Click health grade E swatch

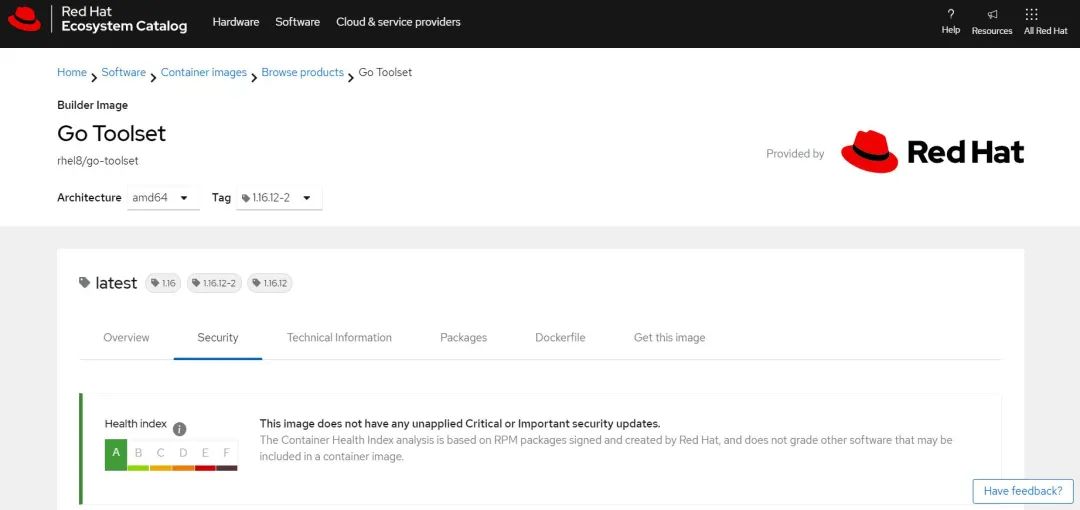(205, 456)
